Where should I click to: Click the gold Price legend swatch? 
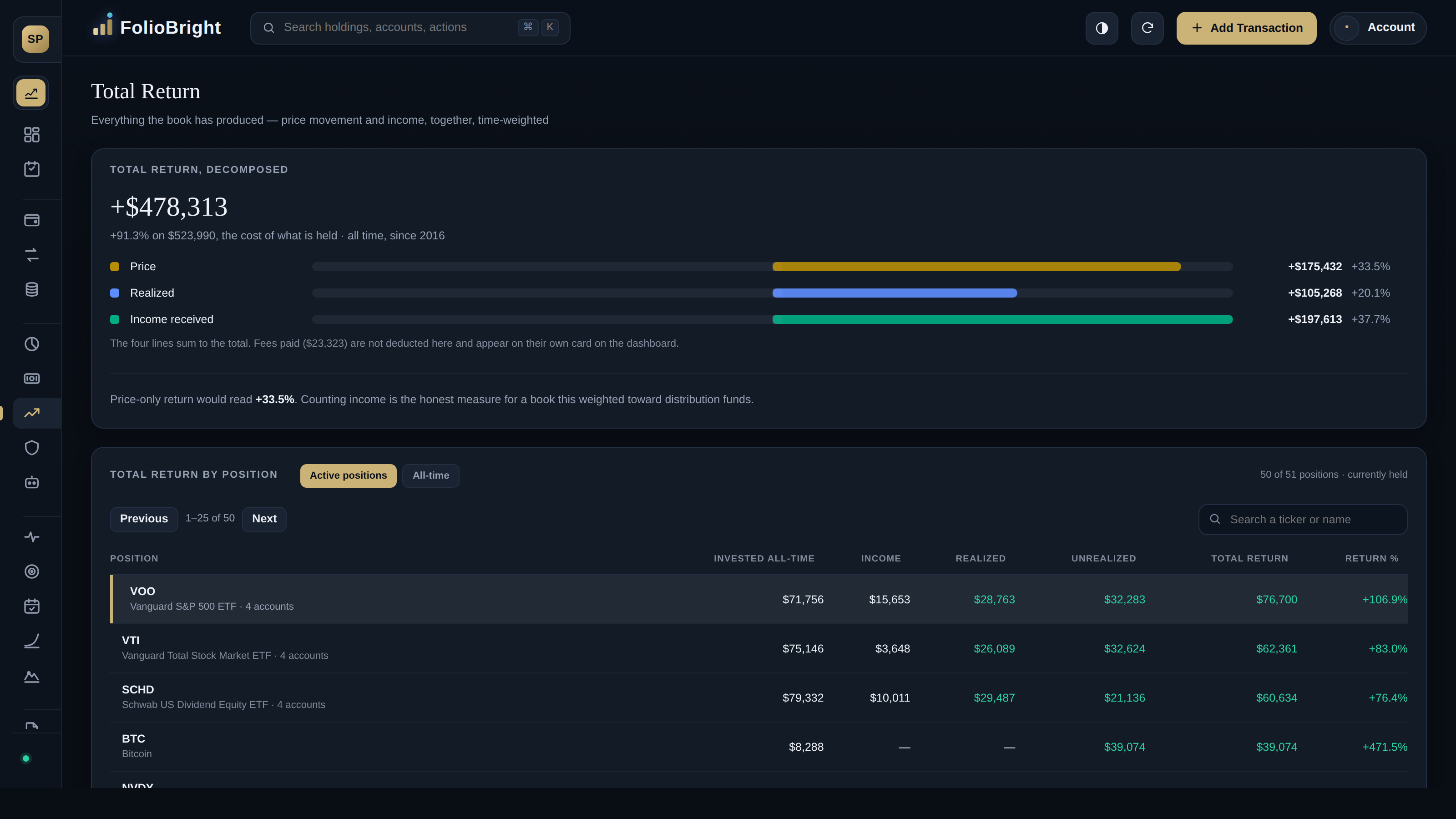(115, 267)
